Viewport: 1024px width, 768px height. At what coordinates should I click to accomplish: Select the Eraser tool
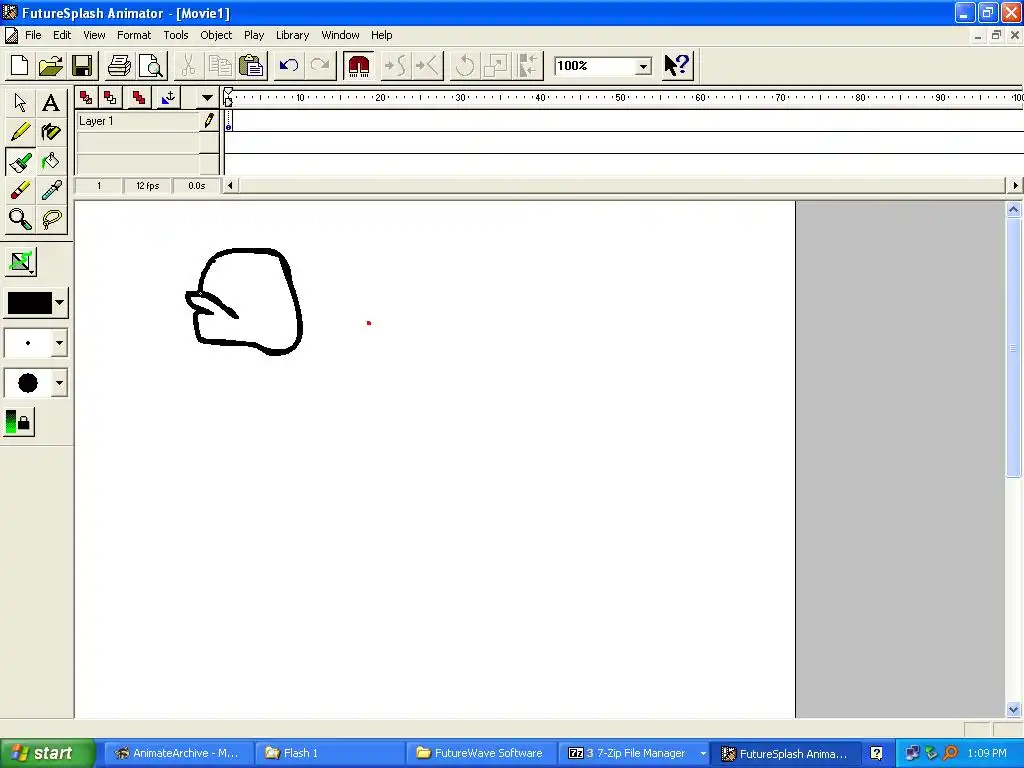click(x=20, y=191)
